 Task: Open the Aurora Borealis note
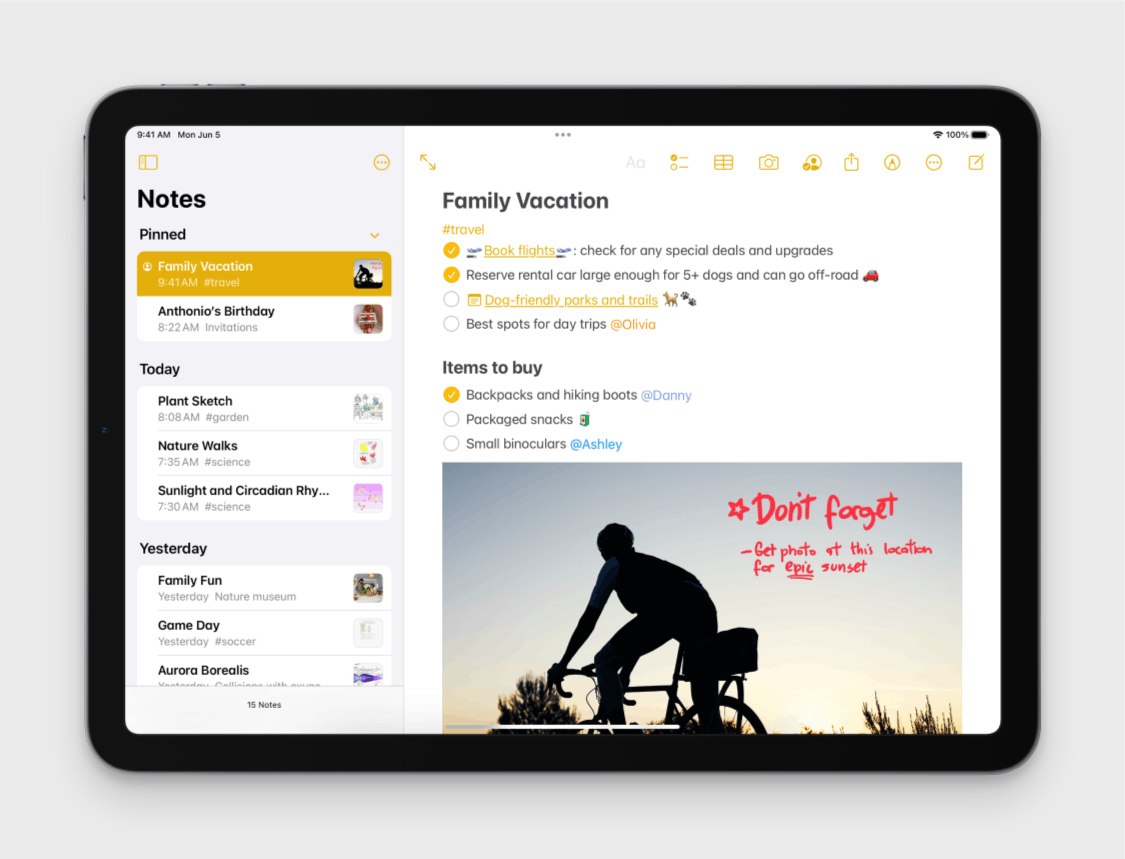pos(264,672)
